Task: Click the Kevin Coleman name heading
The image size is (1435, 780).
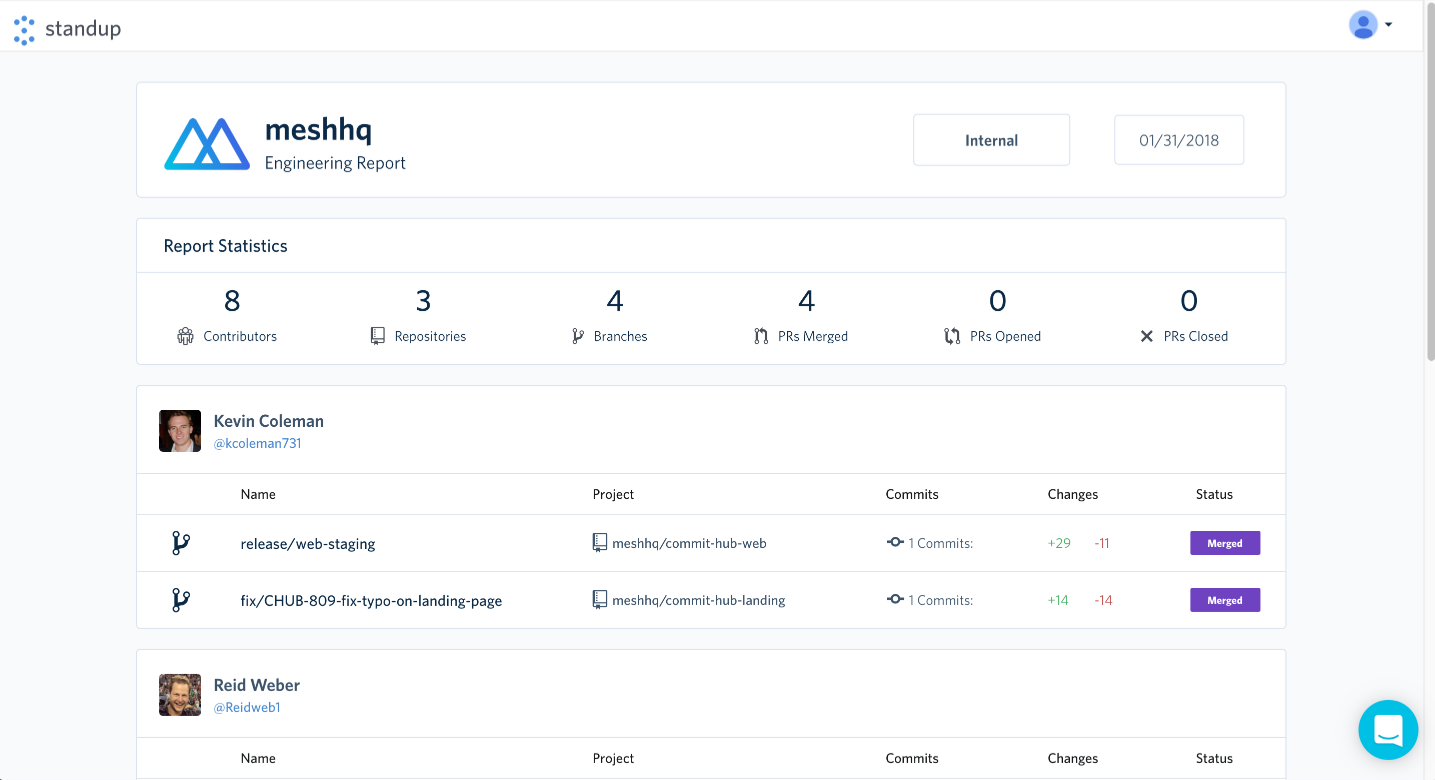Action: [x=269, y=421]
